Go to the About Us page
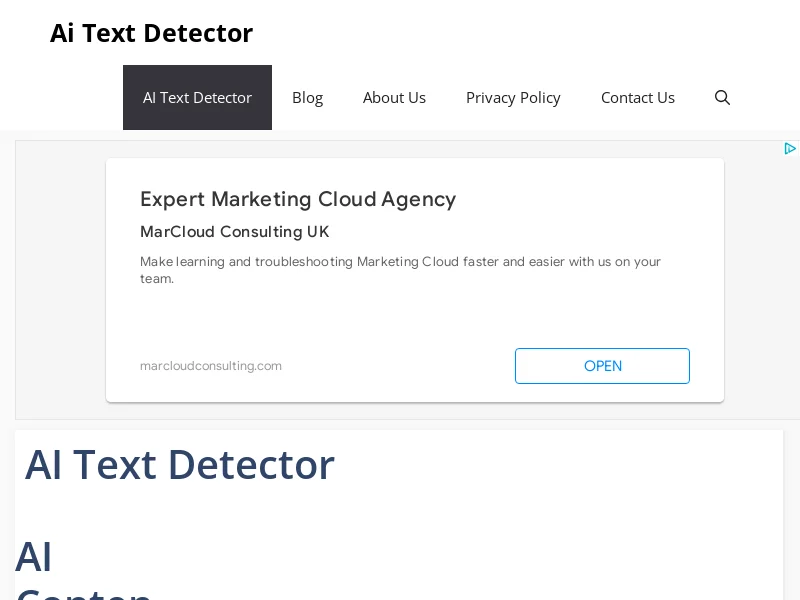Viewport: 800px width, 600px height. tap(394, 97)
